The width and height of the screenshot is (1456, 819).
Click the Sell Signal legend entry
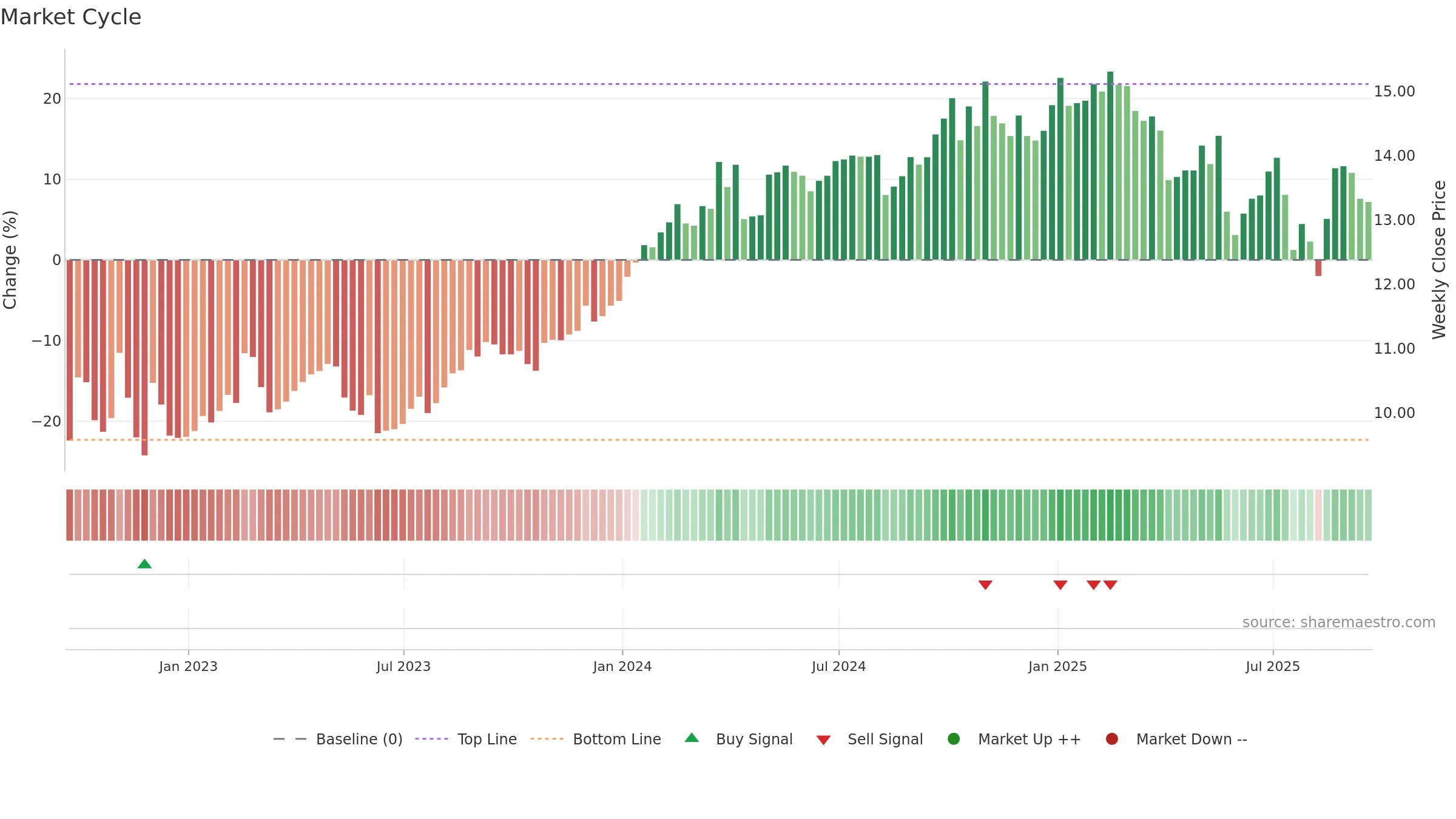tap(869, 739)
